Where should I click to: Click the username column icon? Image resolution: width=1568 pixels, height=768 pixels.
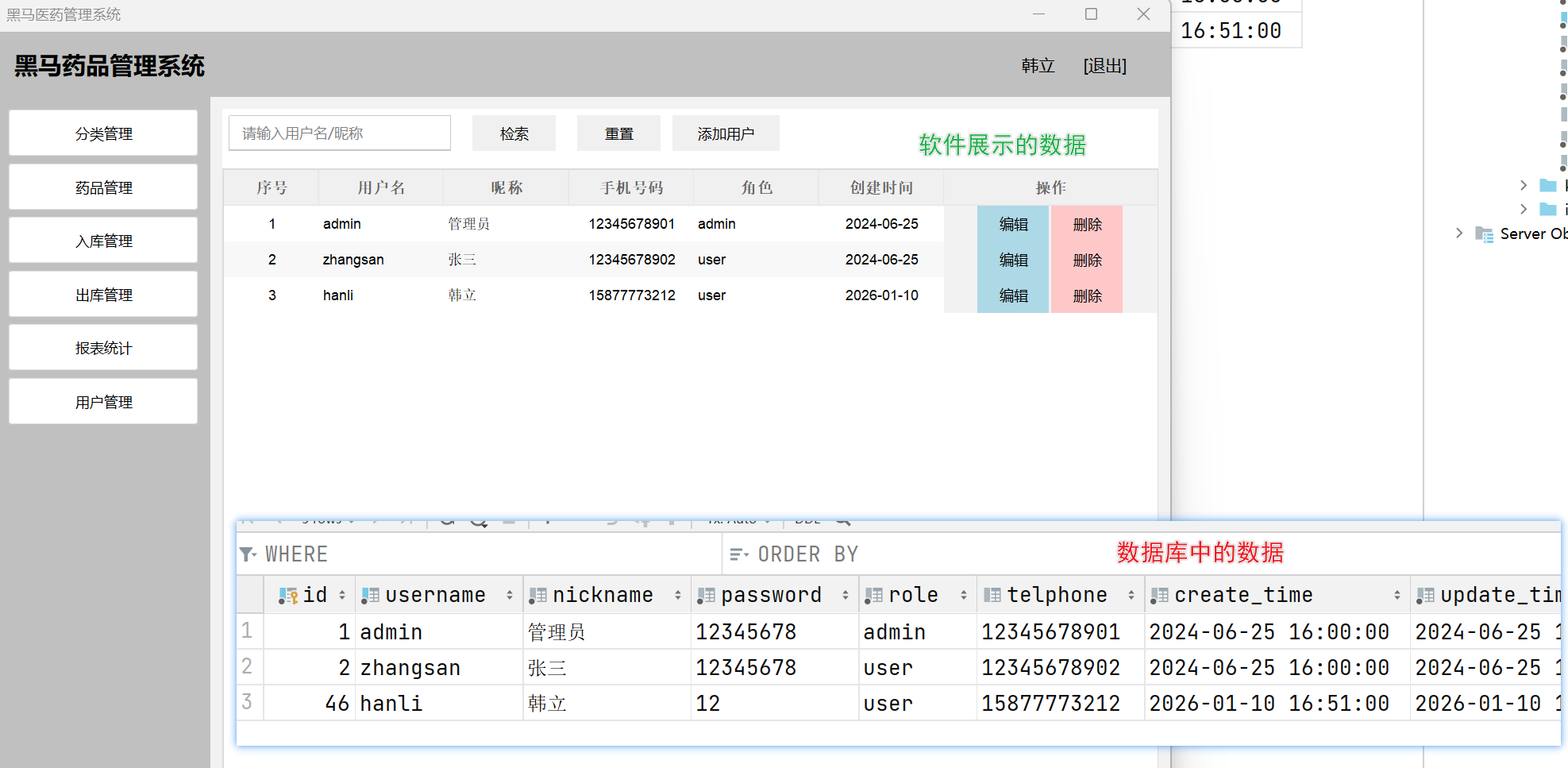click(370, 596)
